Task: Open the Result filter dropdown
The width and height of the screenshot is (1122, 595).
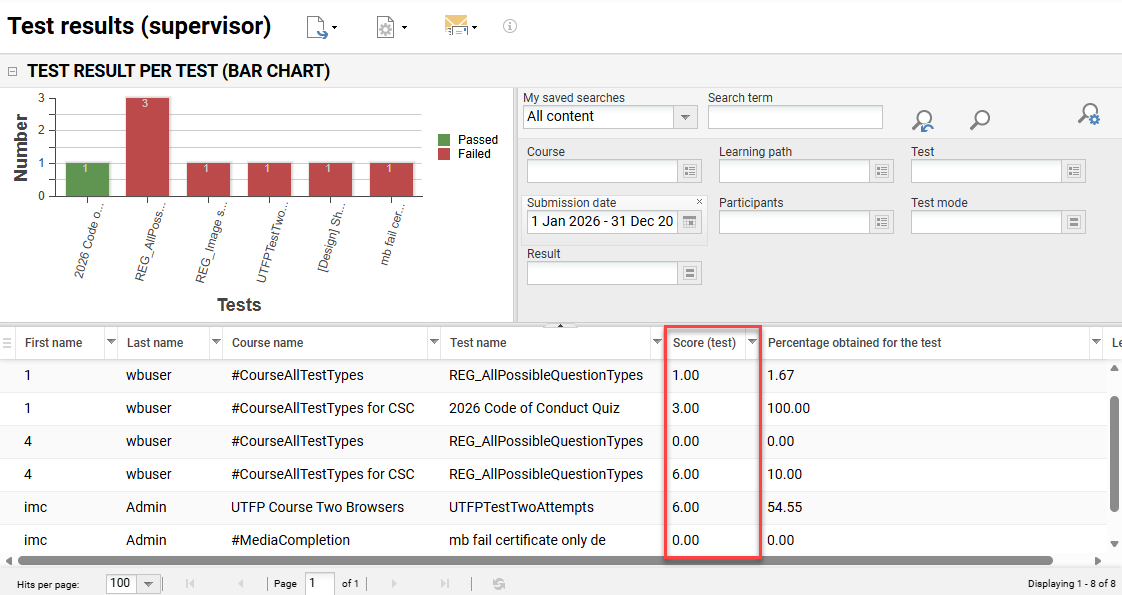Action: click(x=690, y=272)
